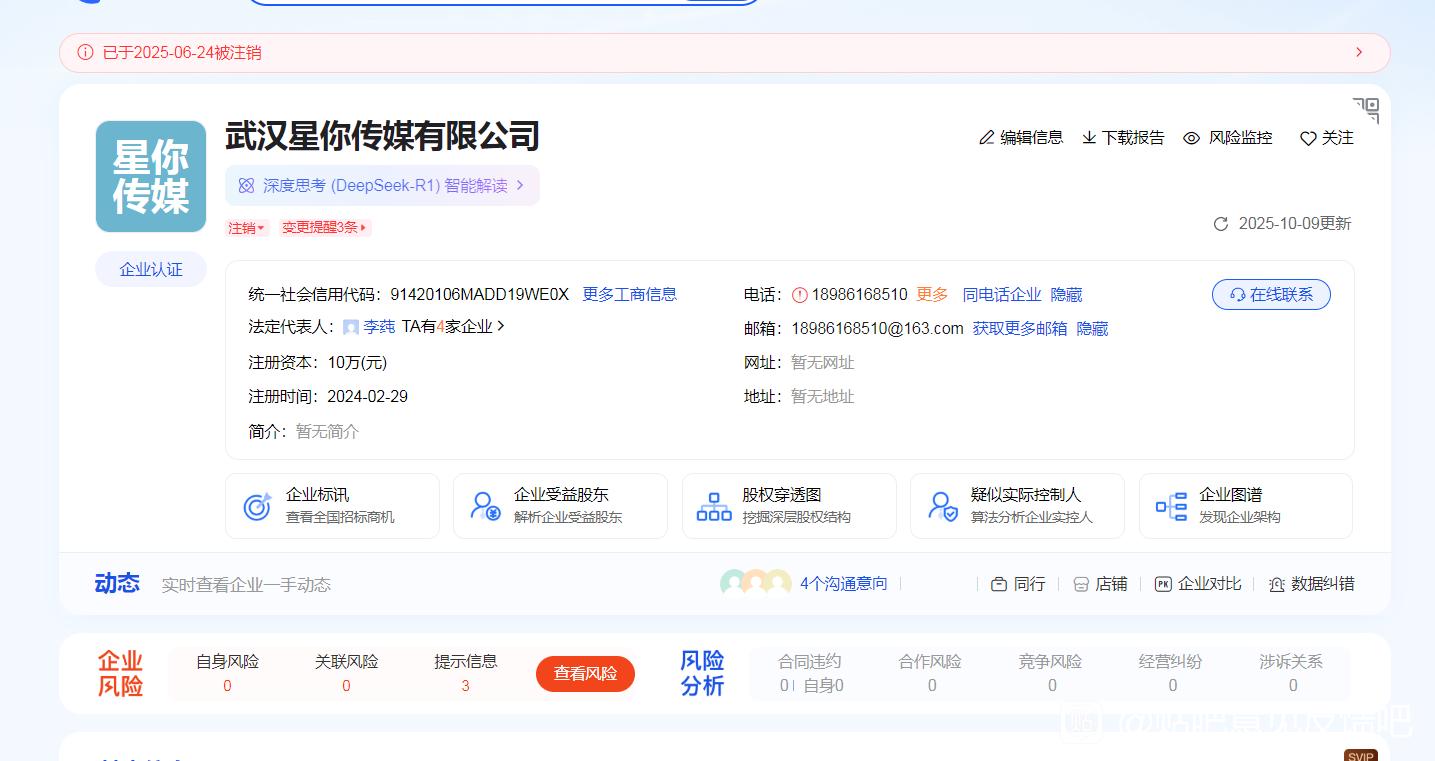Toggle the 关注 heart to follow company

coord(1308,139)
